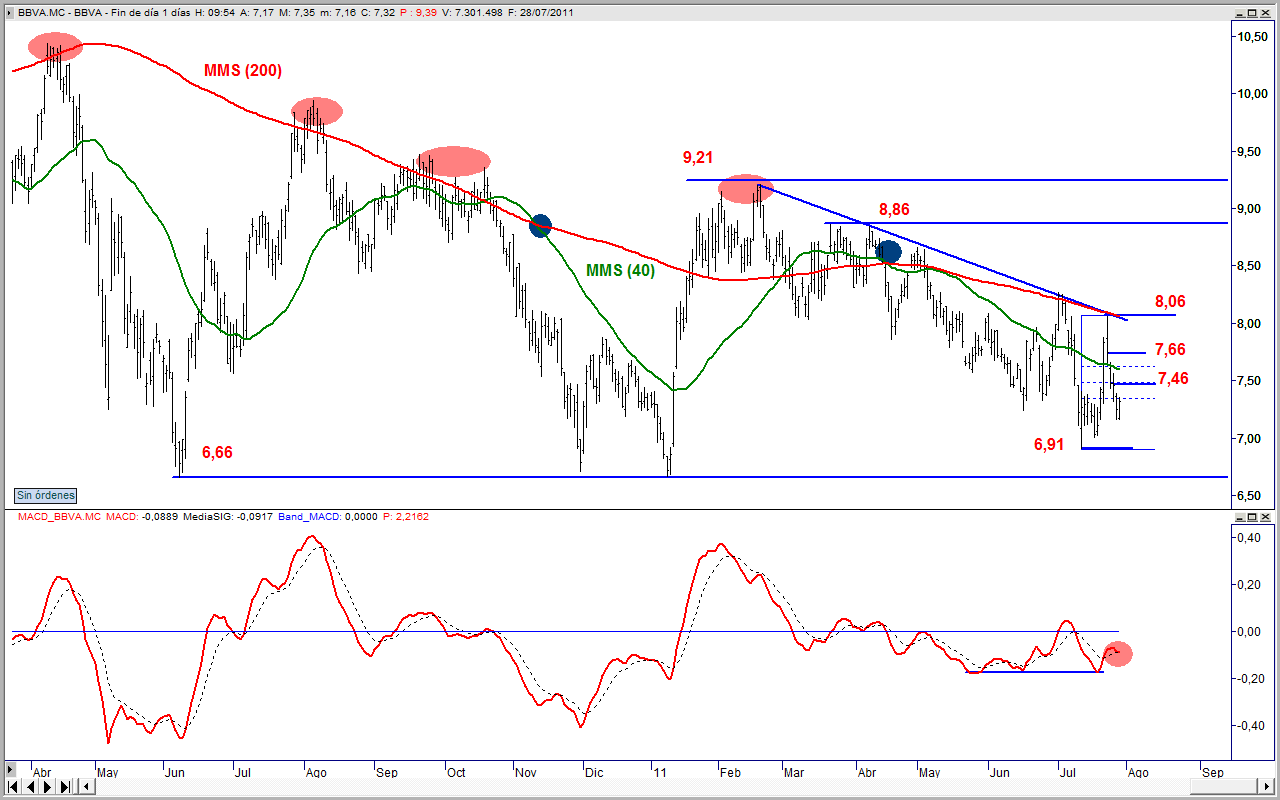Click the 'P: 9,39' header value

tap(419, 13)
